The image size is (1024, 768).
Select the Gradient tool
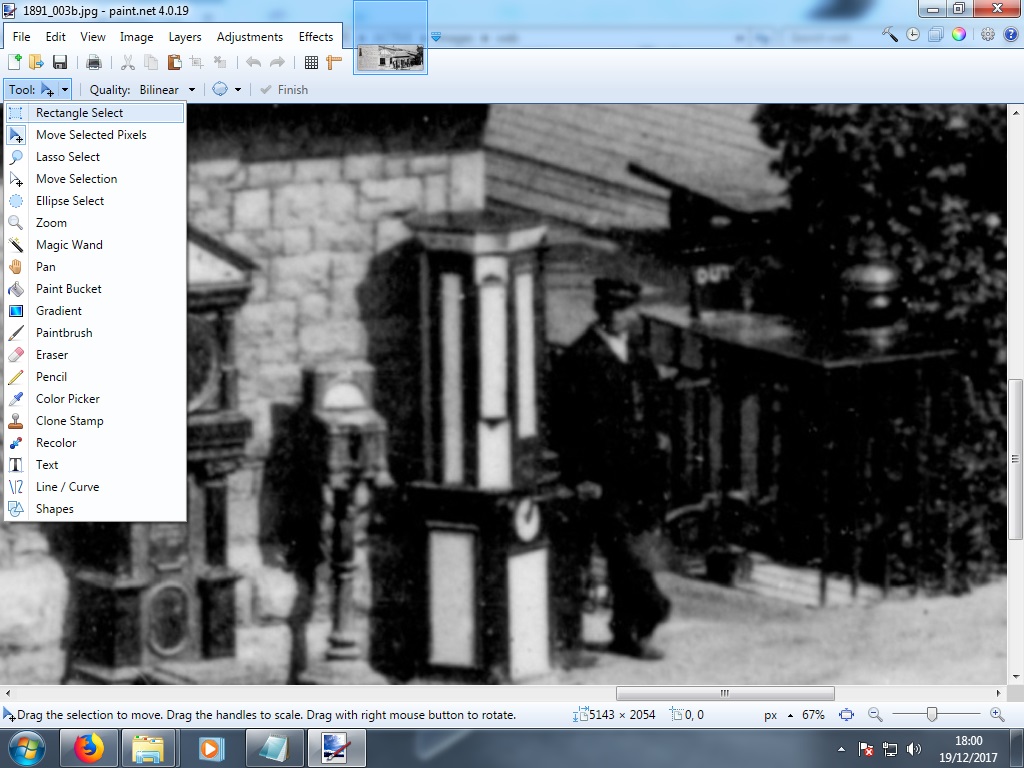click(58, 310)
